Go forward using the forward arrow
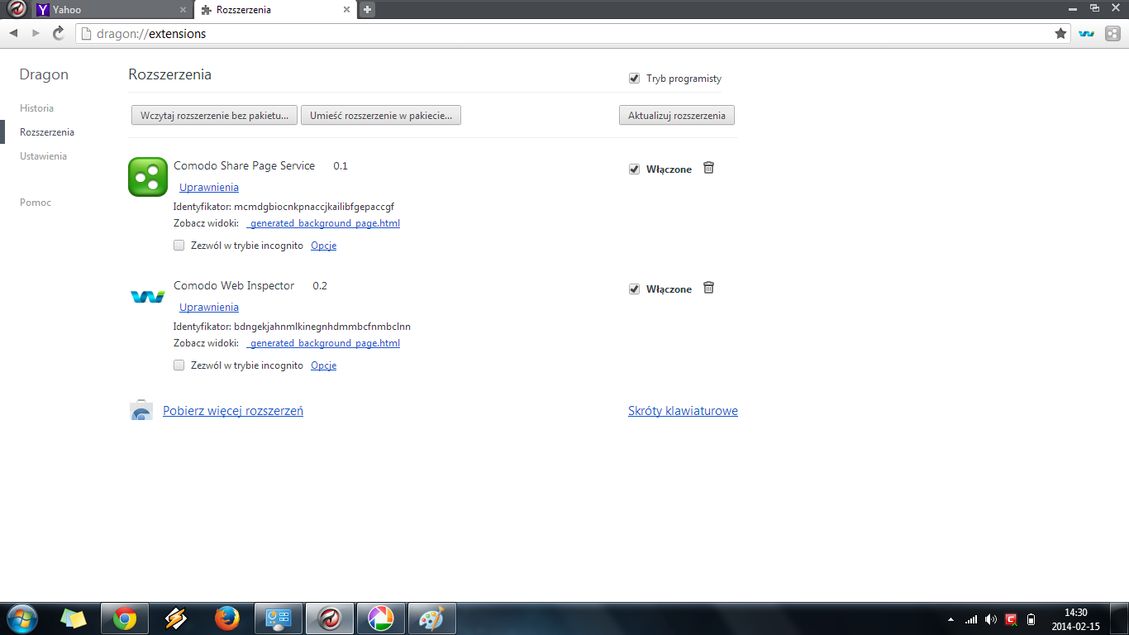Viewport: 1129px width, 635px height. (x=35, y=33)
